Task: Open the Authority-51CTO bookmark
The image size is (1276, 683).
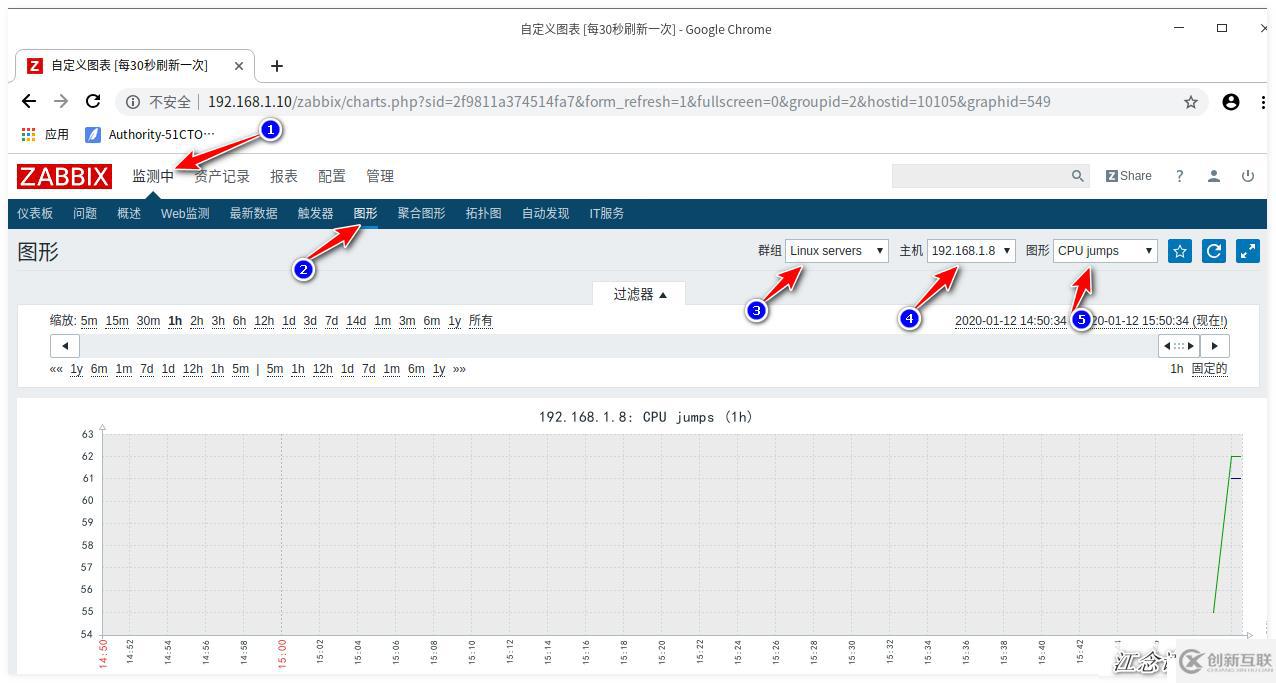Action: tap(150, 134)
